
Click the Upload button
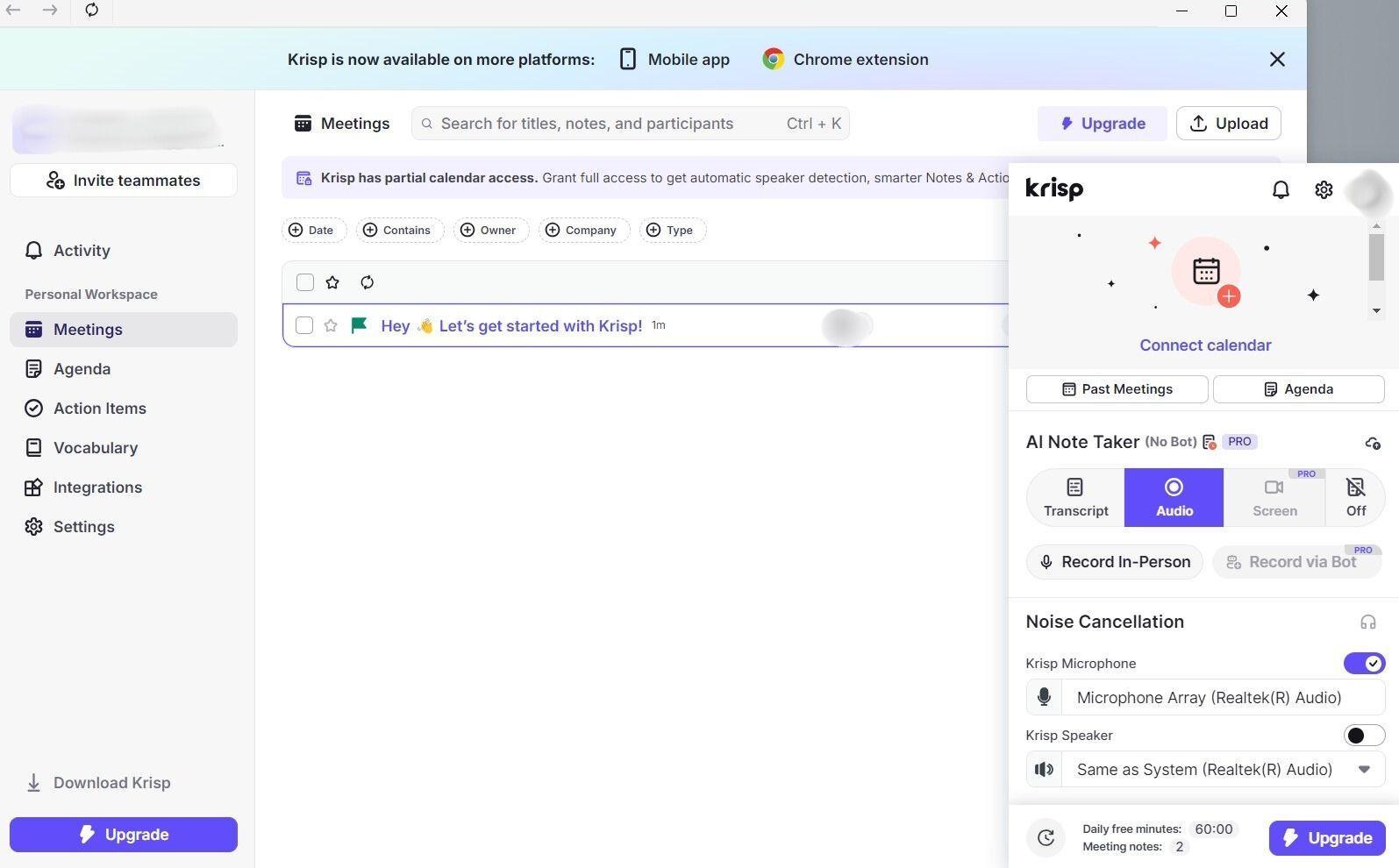click(1228, 124)
